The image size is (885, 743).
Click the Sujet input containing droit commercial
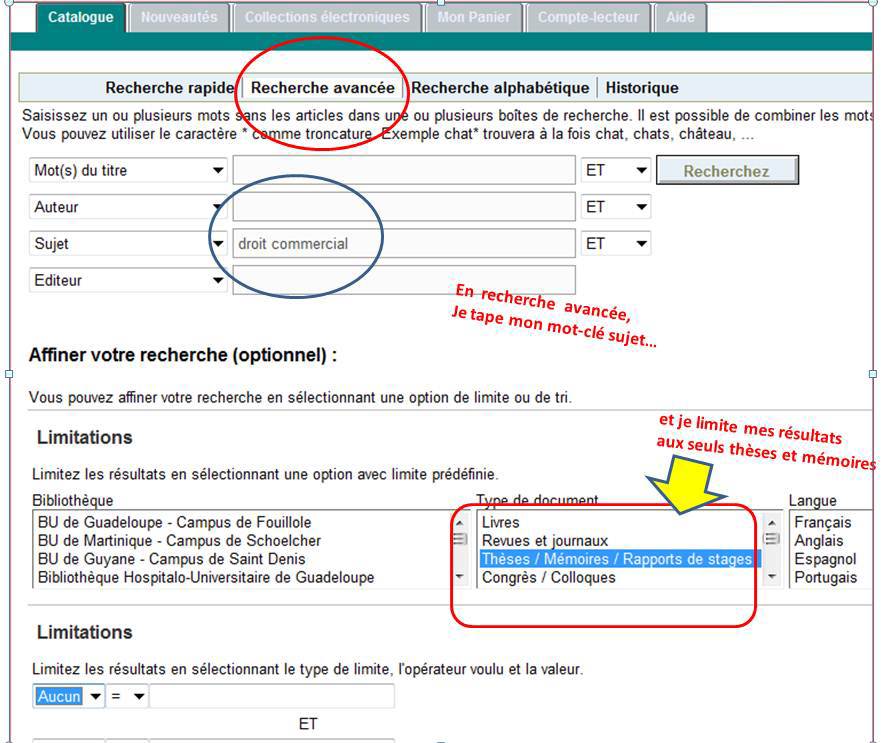[403, 244]
